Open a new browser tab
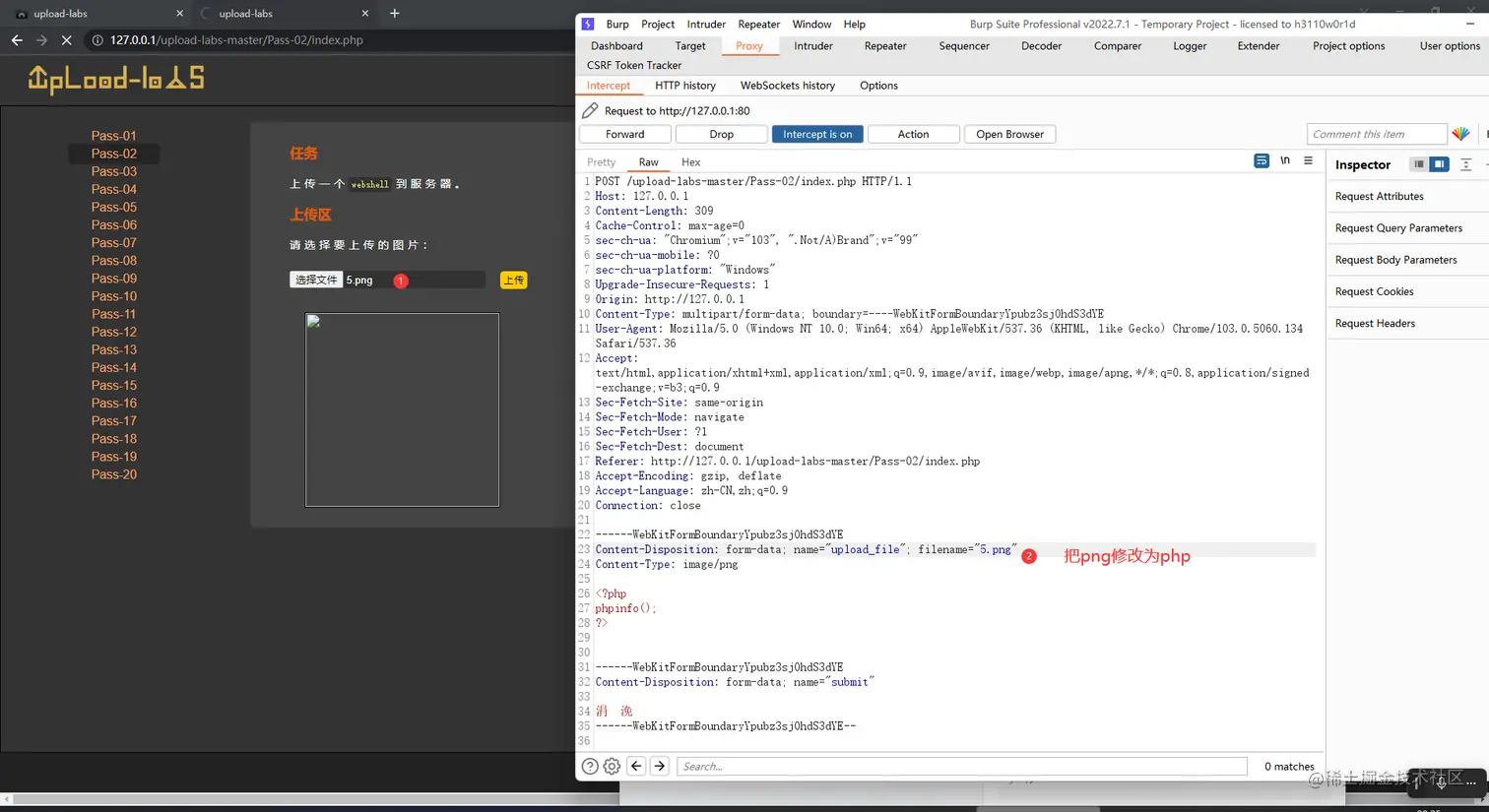Screen dimensions: 1489x812 [395, 13]
